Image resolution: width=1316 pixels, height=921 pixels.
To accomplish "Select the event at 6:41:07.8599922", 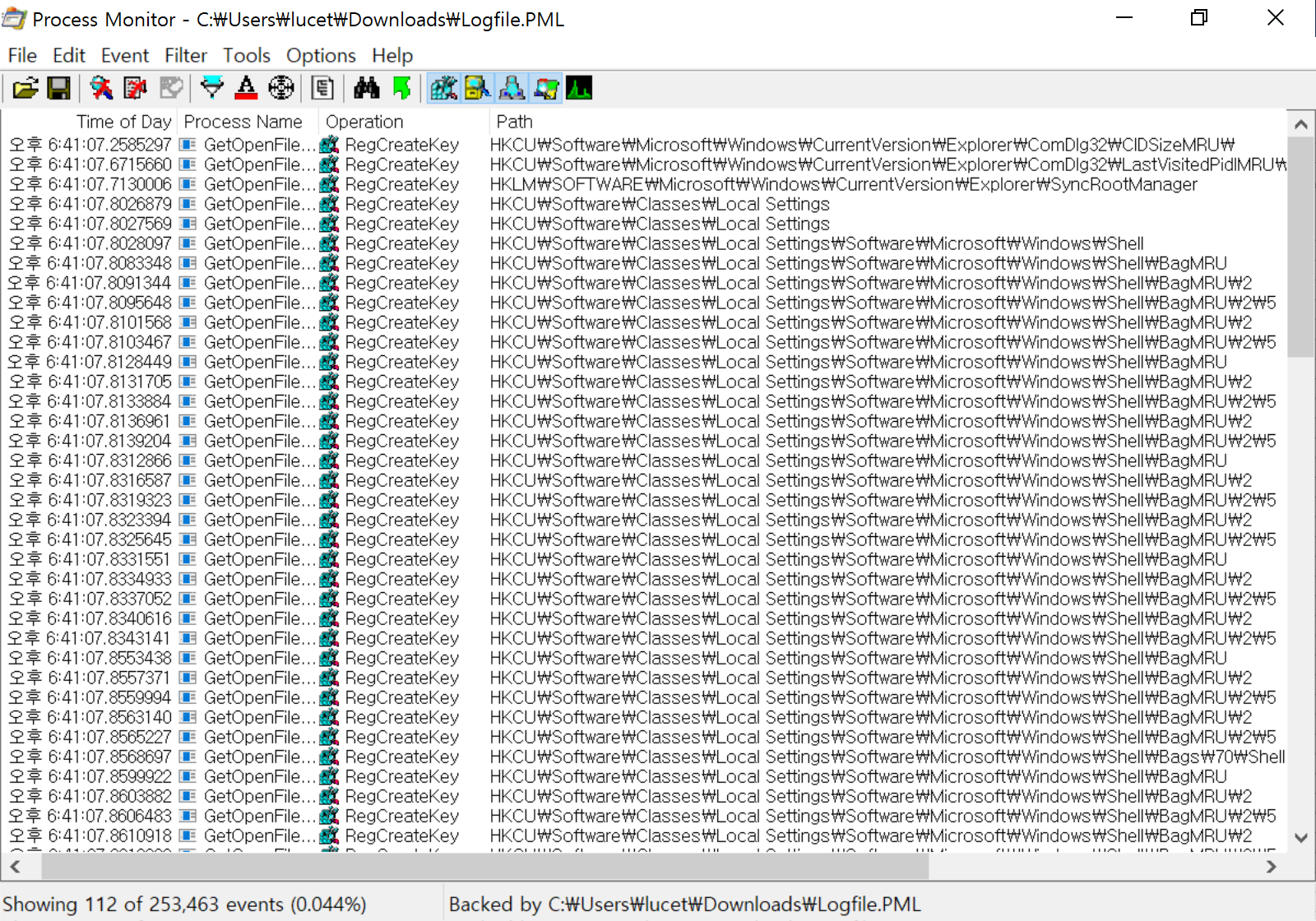I will click(644, 776).
